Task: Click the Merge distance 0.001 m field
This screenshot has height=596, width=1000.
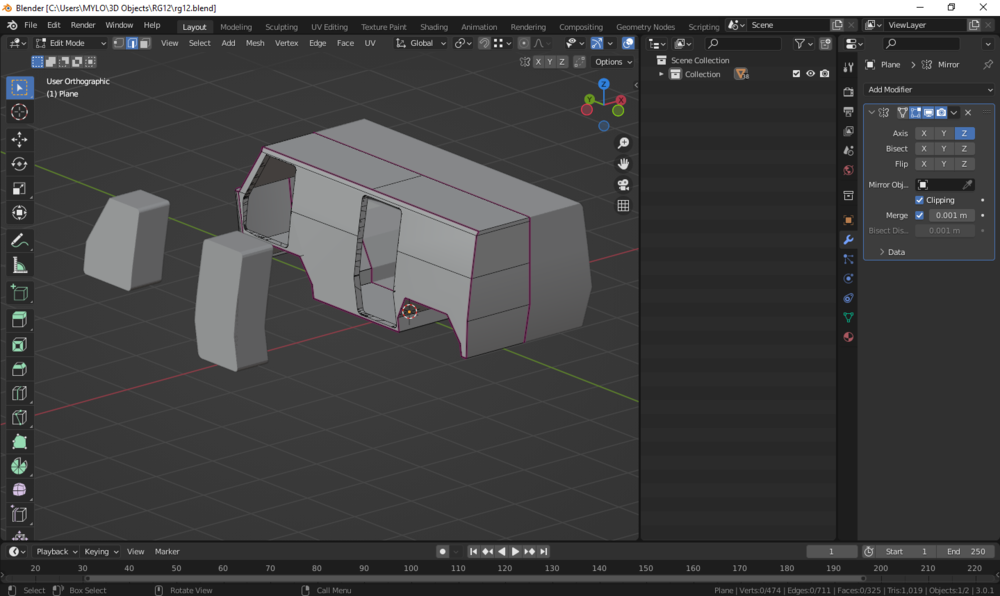Action: click(951, 215)
